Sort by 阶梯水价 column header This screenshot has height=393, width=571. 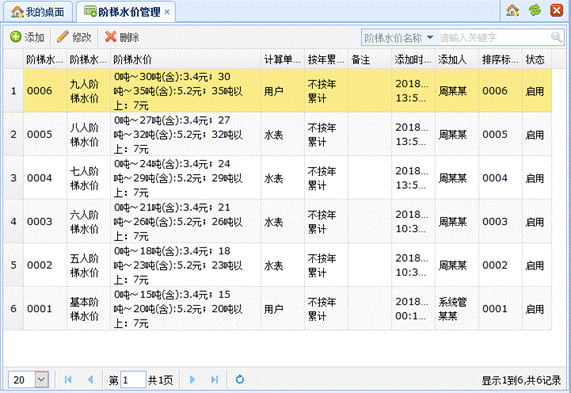click(185, 59)
